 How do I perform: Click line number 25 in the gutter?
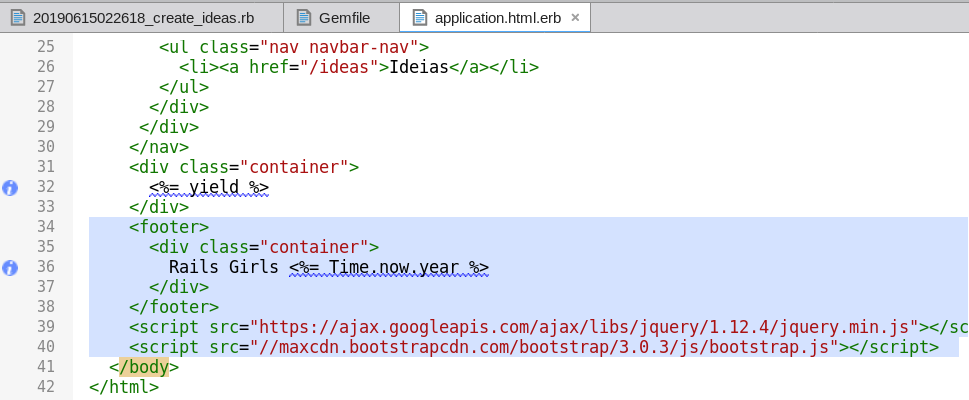(46, 46)
